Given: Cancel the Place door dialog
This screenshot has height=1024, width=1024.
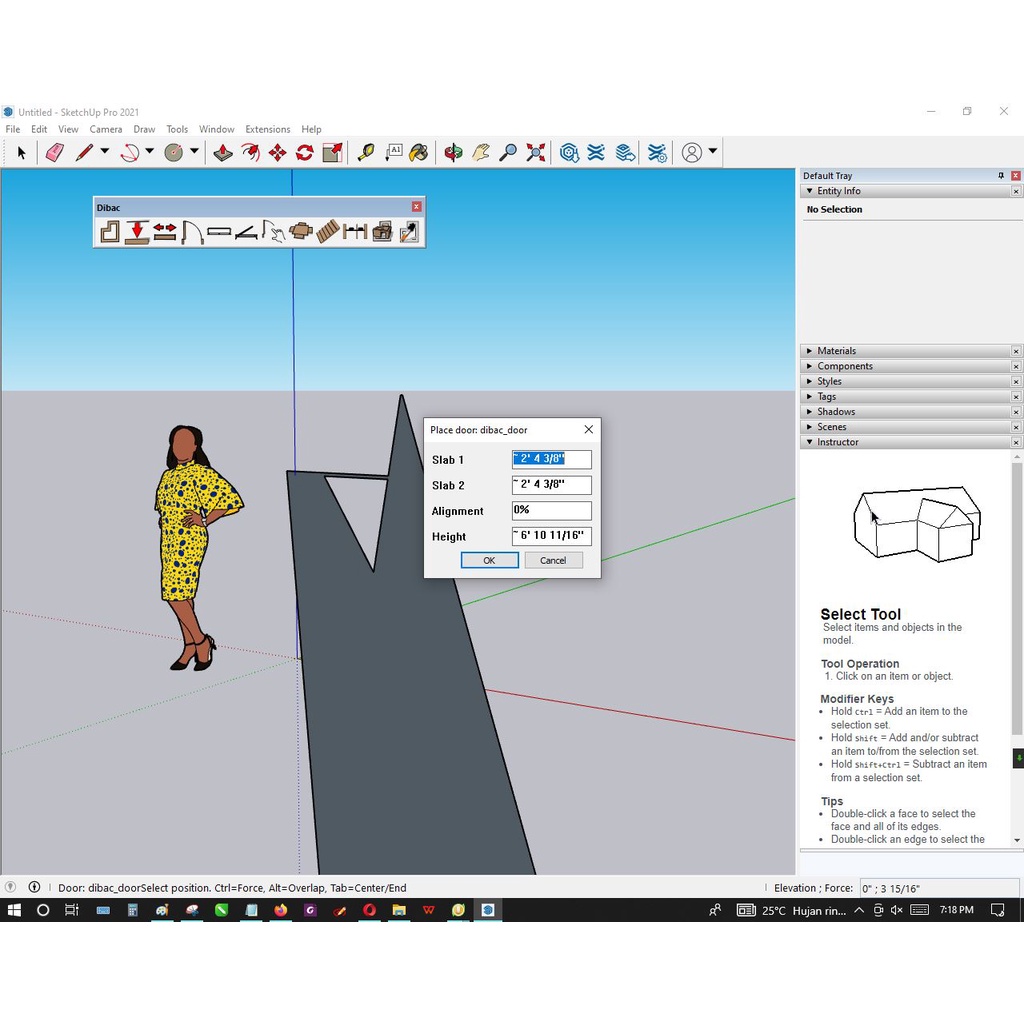Looking at the screenshot, I should [553, 560].
